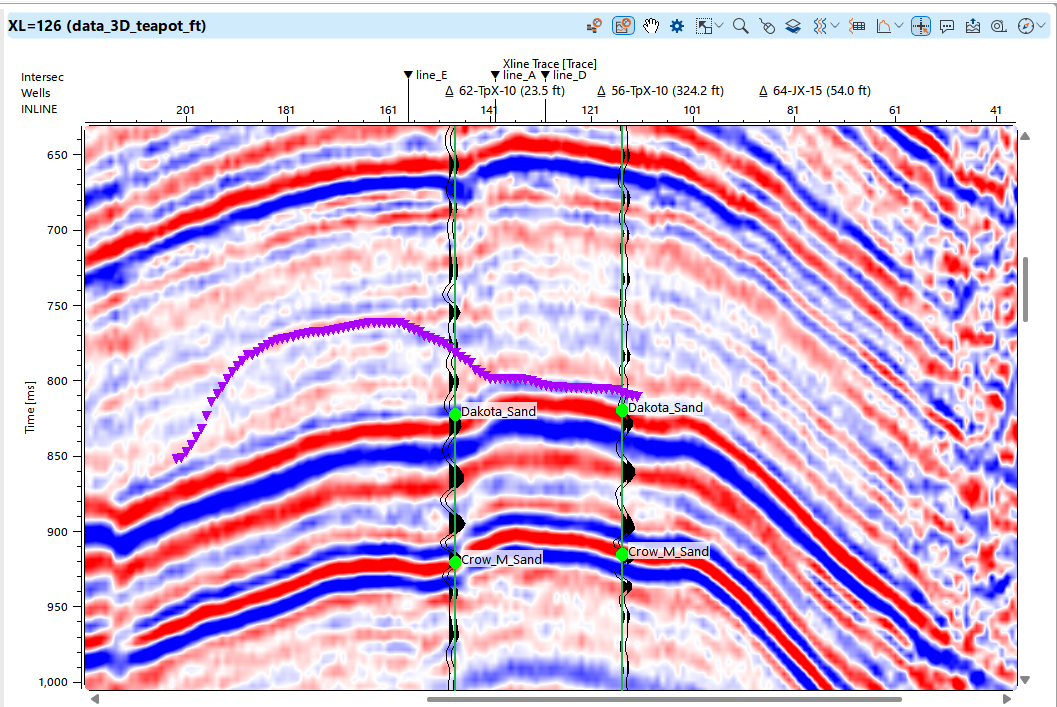1057x707 pixels.
Task: Toggle the crosshair cursor tracking button
Action: (921, 26)
